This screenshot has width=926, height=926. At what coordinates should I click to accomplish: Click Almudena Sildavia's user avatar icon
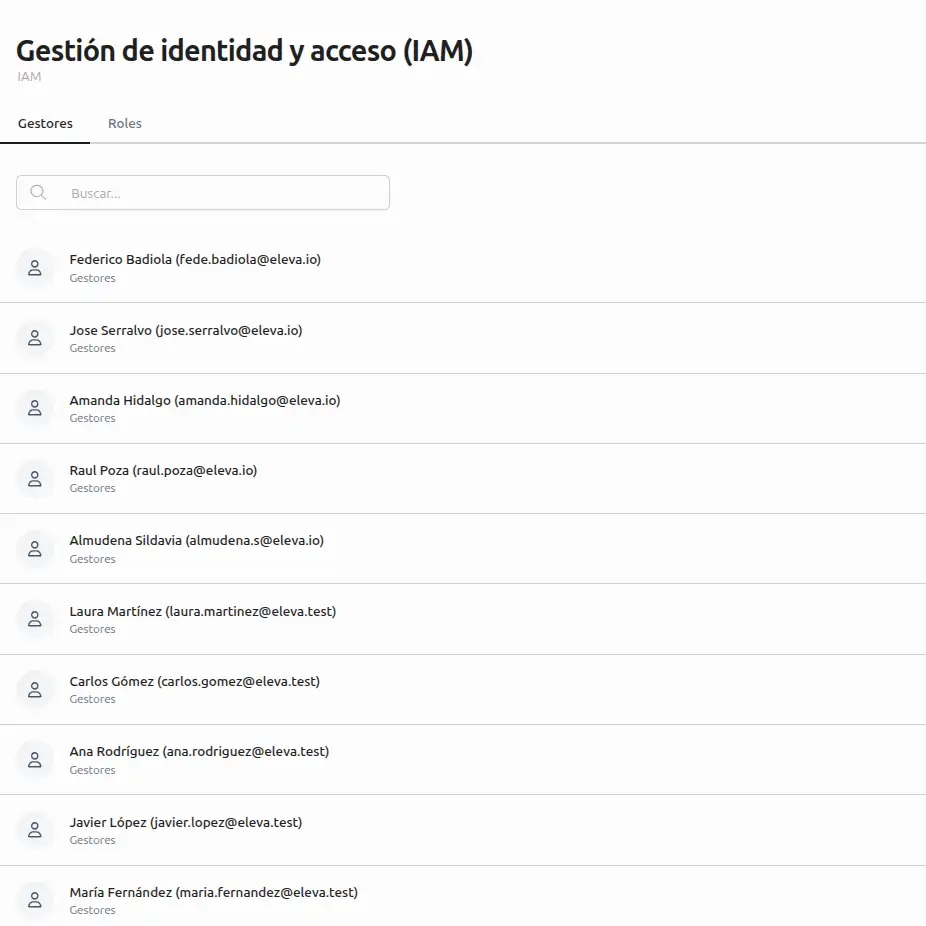34,549
